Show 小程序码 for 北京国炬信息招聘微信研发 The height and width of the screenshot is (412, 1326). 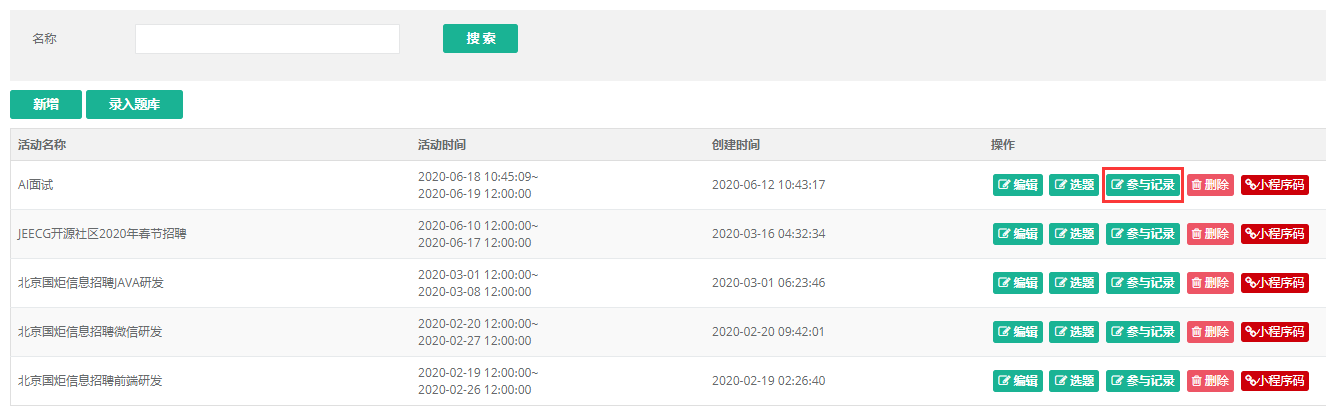(x=1275, y=332)
